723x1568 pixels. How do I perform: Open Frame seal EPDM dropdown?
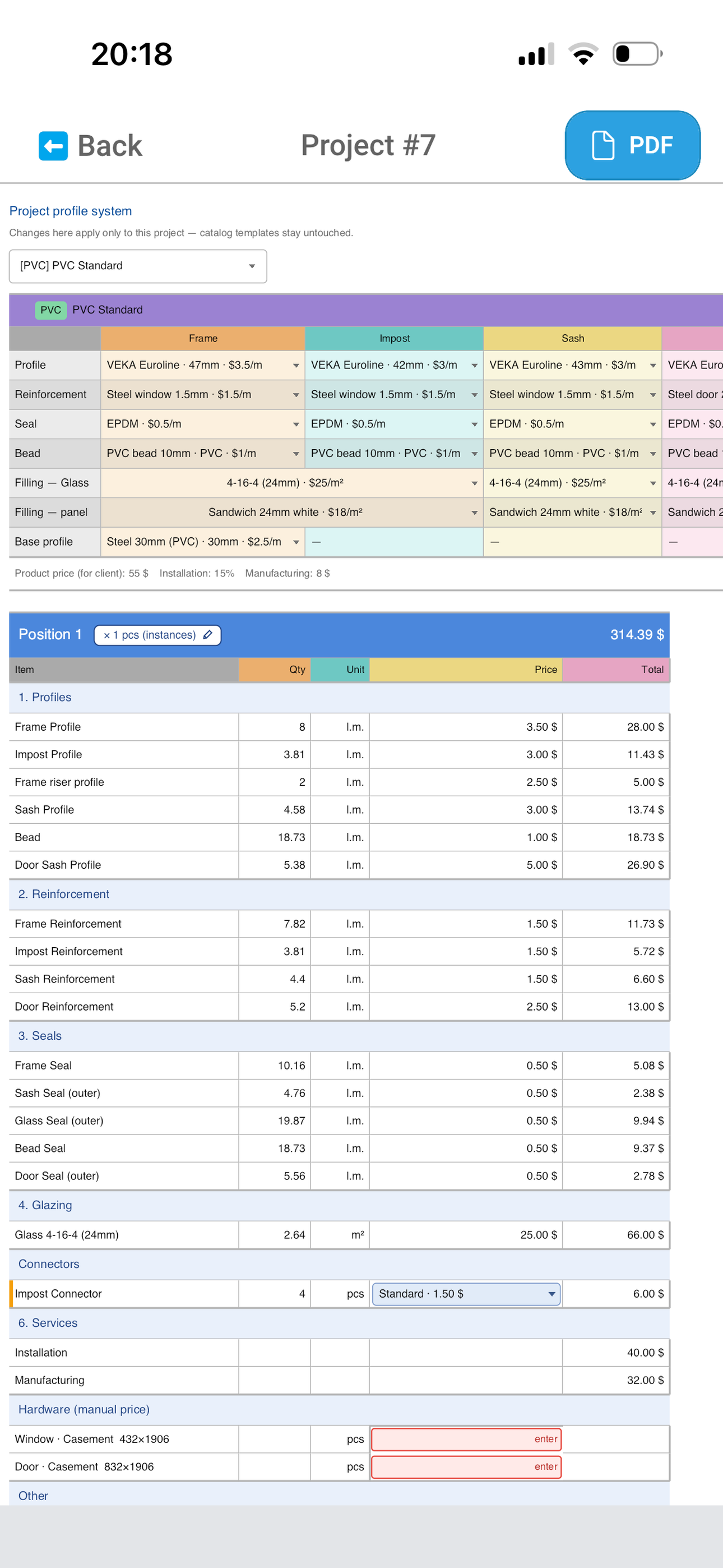(x=203, y=425)
